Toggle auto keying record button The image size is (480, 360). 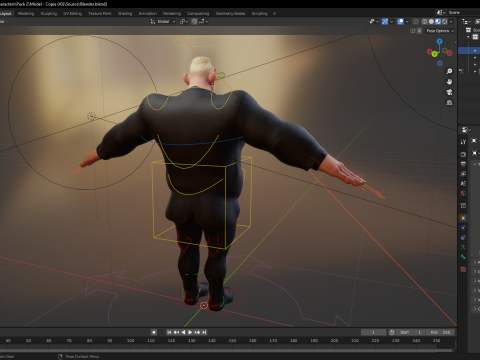[x=154, y=332]
